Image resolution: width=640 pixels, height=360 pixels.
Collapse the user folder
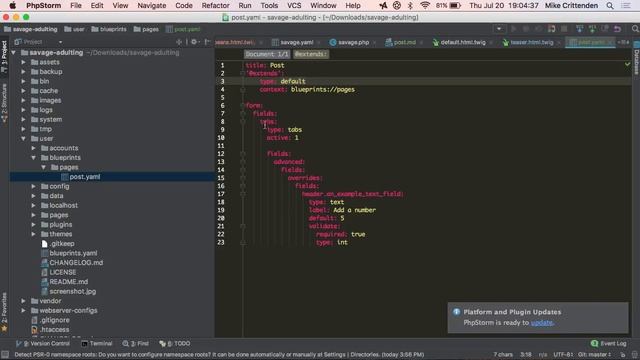[24, 139]
